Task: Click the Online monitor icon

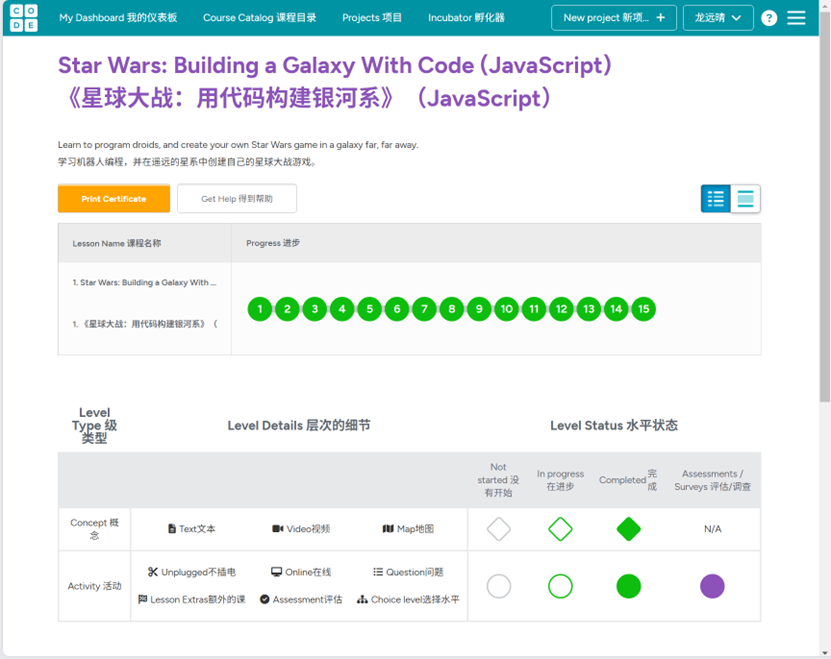Action: (276, 572)
